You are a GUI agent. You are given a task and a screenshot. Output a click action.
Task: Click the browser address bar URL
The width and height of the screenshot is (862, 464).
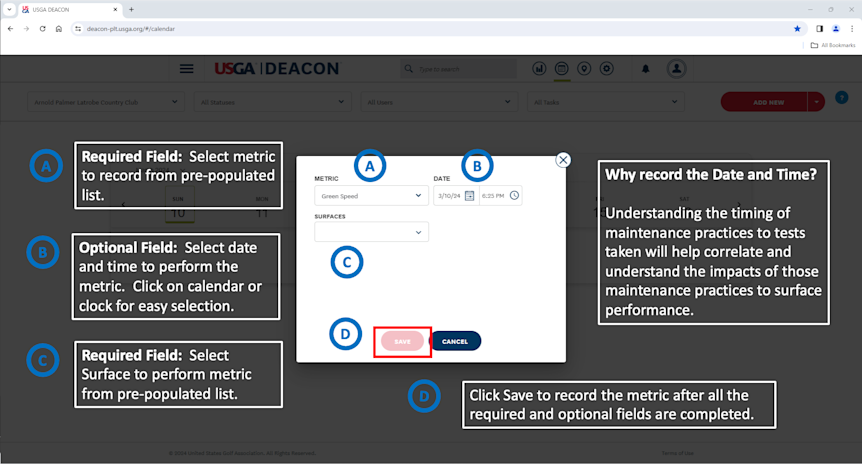click(x=131, y=29)
